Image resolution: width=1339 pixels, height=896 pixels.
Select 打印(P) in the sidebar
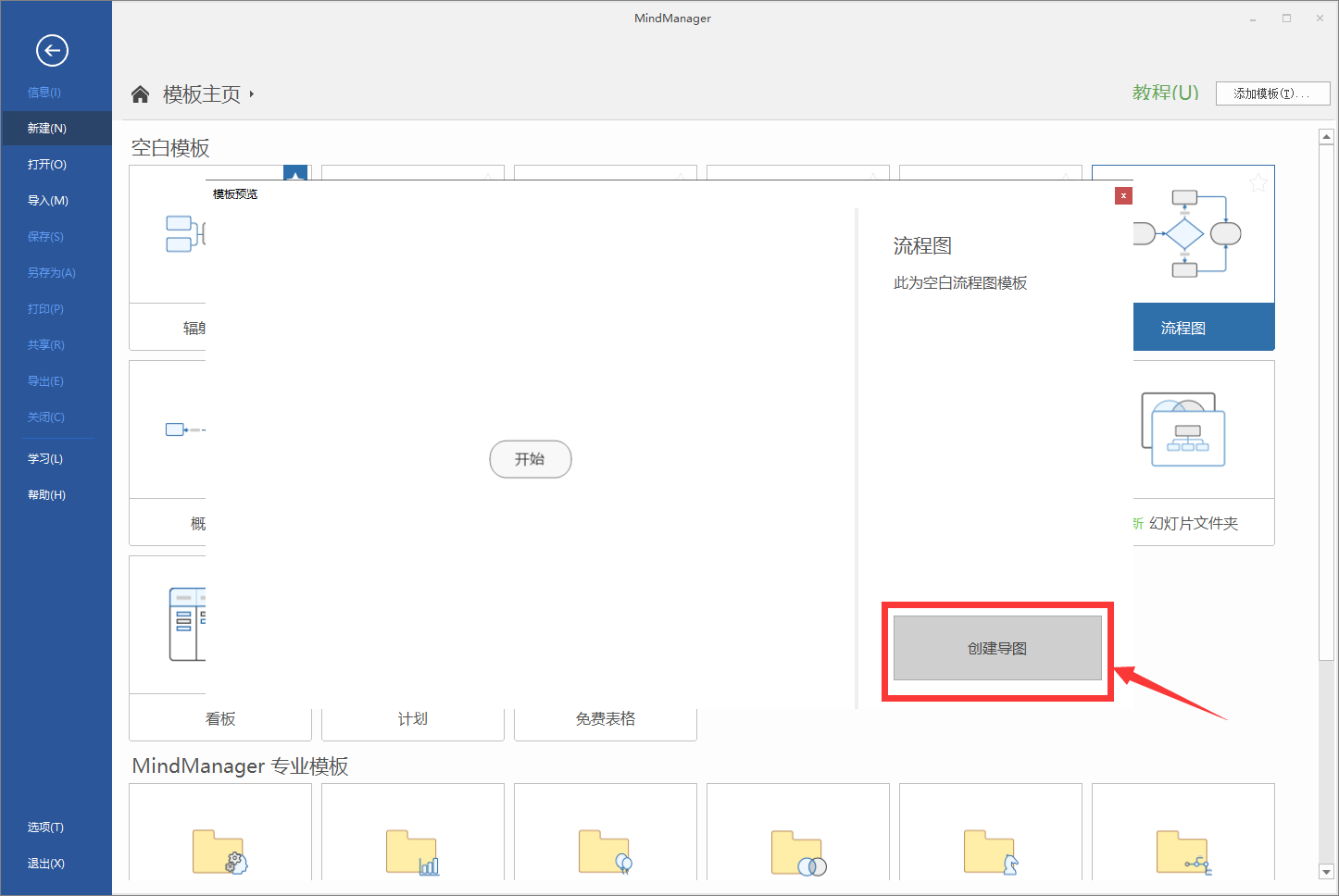(45, 309)
